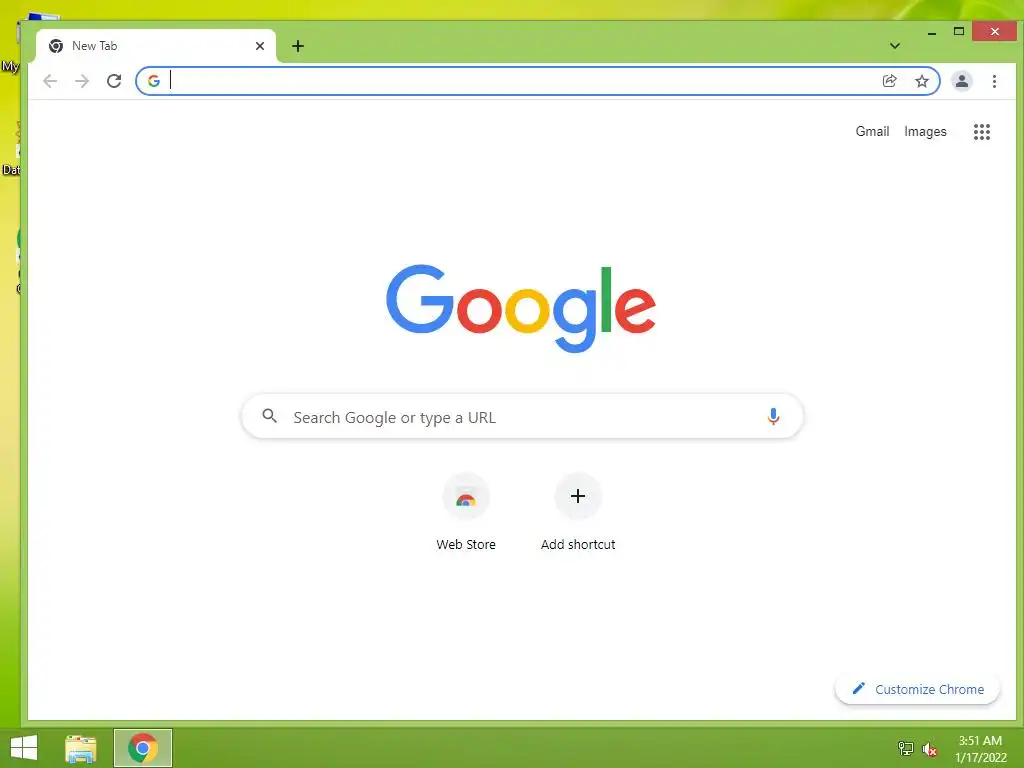Share this page using the share icon
This screenshot has height=768, width=1024.
click(x=889, y=81)
